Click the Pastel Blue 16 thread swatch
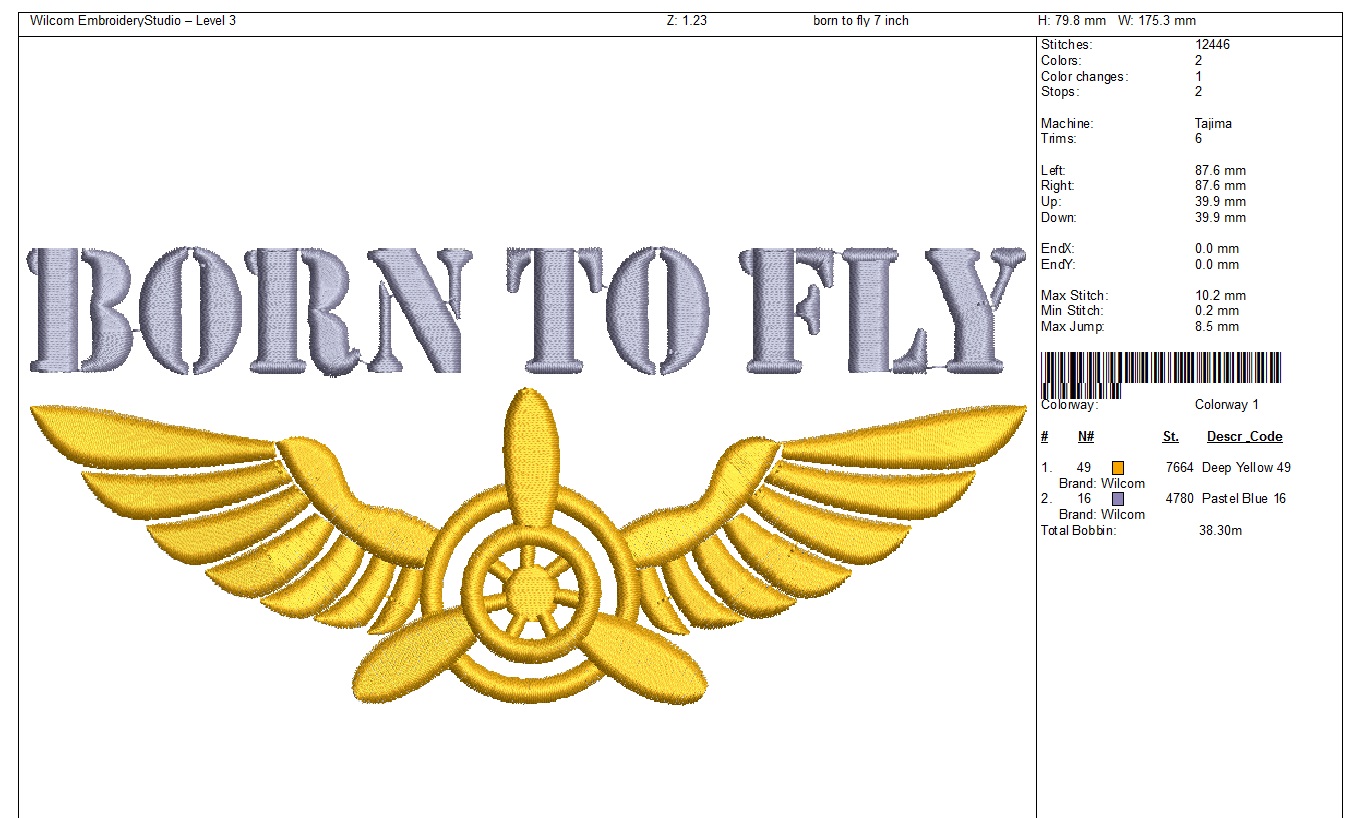This screenshot has height=818, width=1353. 1117,498
